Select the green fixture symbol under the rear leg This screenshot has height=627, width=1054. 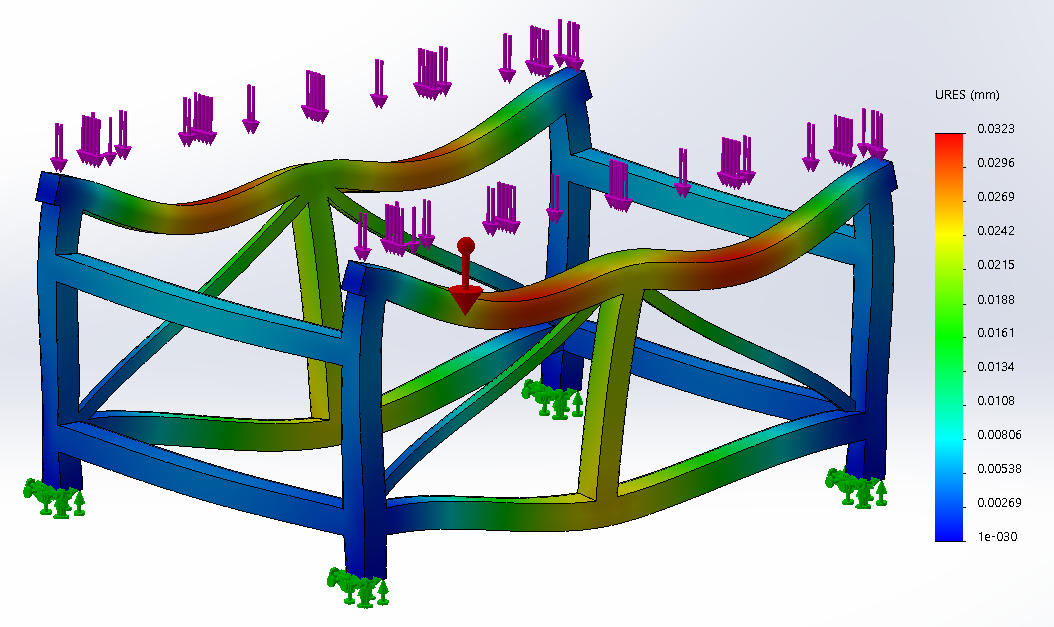coord(553,399)
